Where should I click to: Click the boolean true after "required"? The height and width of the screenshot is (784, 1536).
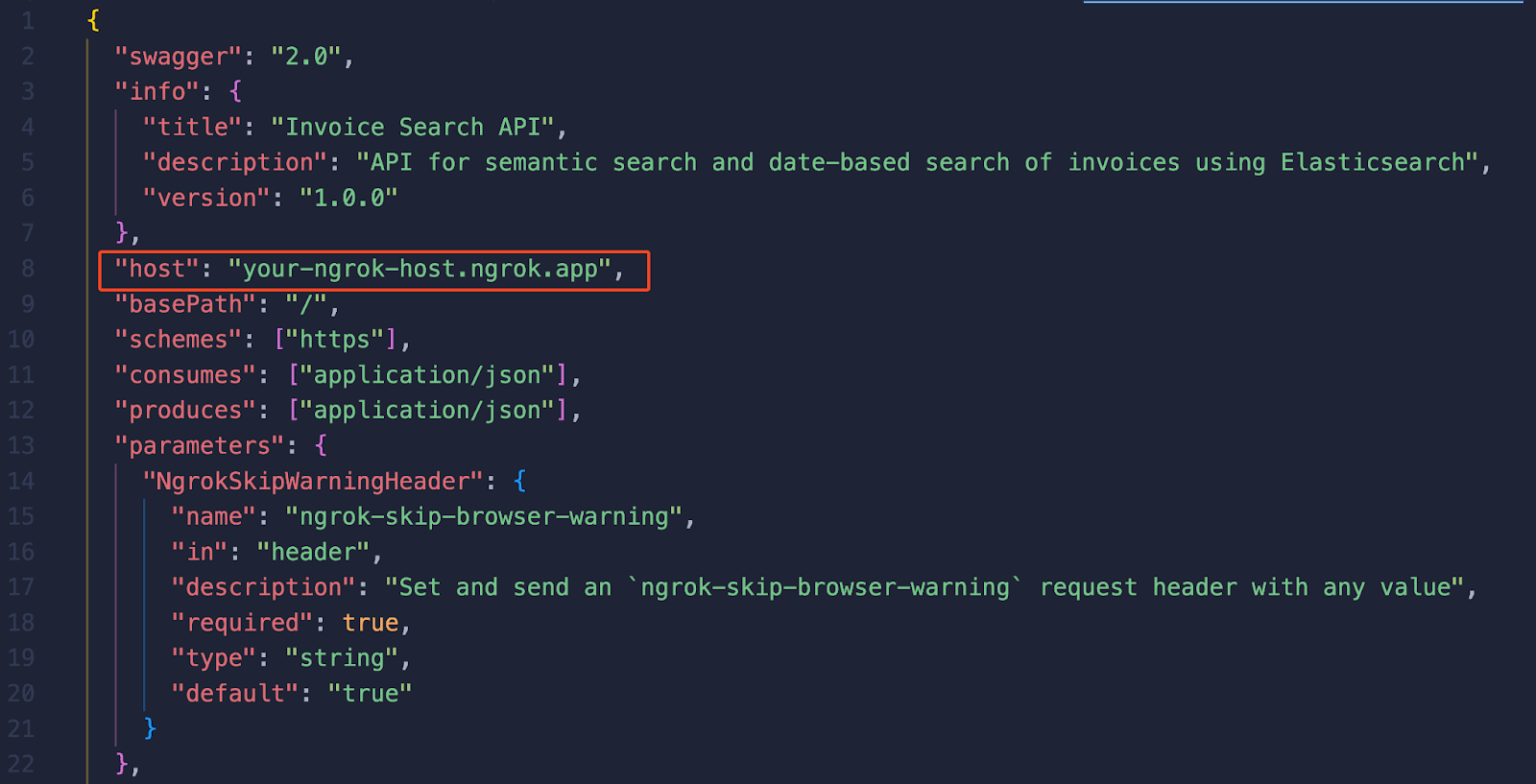tap(371, 623)
